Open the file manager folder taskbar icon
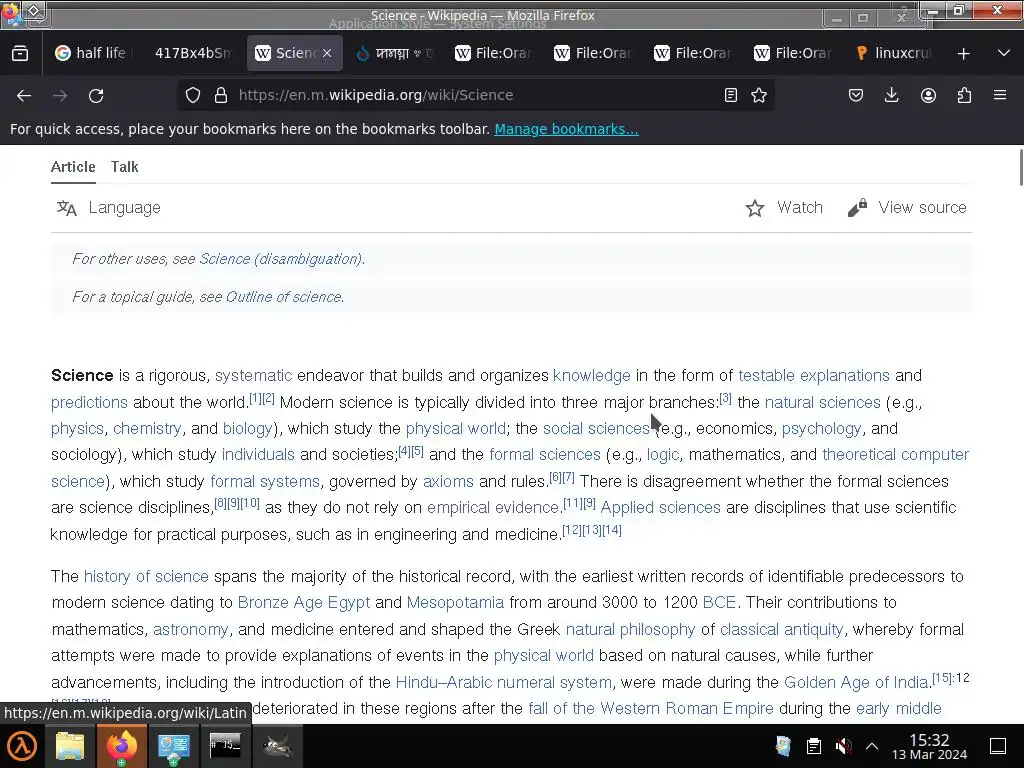The width and height of the screenshot is (1024, 768). tap(70, 746)
